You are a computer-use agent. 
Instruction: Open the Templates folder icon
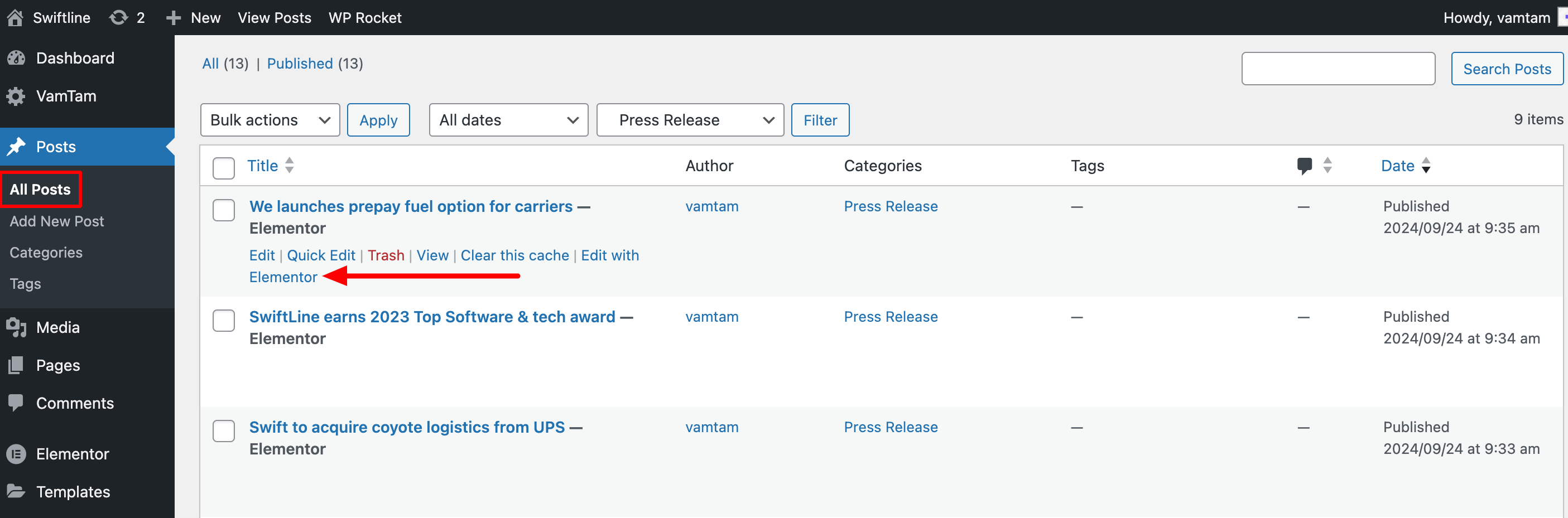pyautogui.click(x=16, y=491)
